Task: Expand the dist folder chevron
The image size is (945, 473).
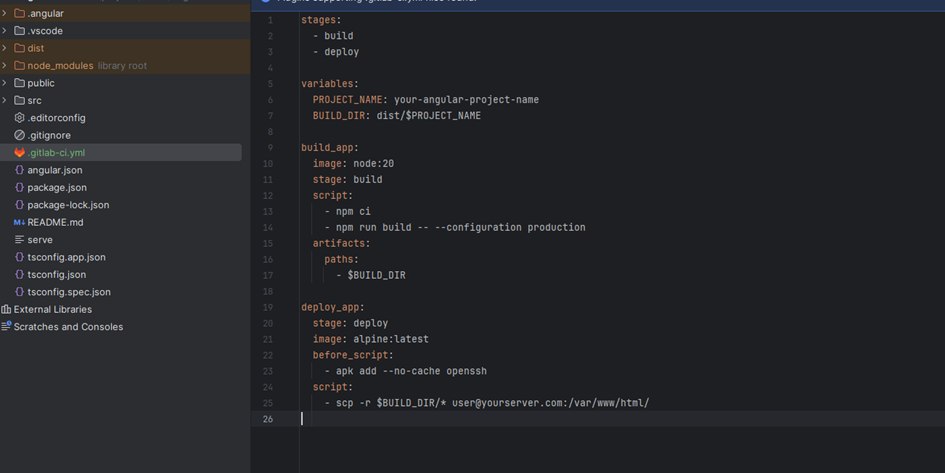Action: [x=5, y=48]
